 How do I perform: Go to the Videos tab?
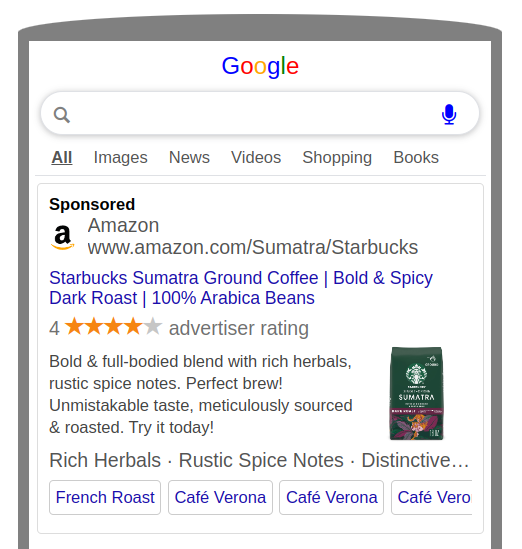pos(256,158)
